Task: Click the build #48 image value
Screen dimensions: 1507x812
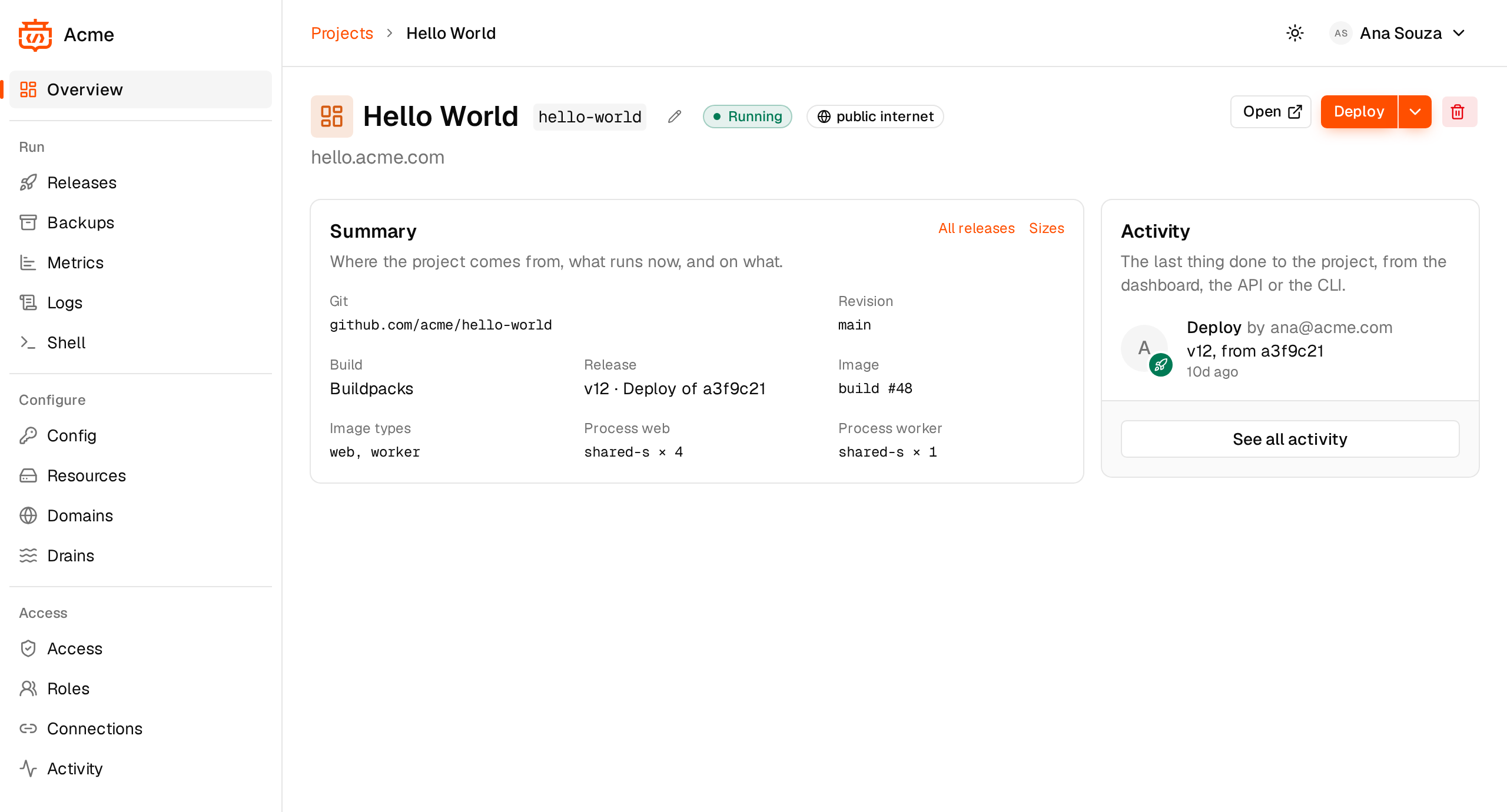Action: (x=875, y=388)
